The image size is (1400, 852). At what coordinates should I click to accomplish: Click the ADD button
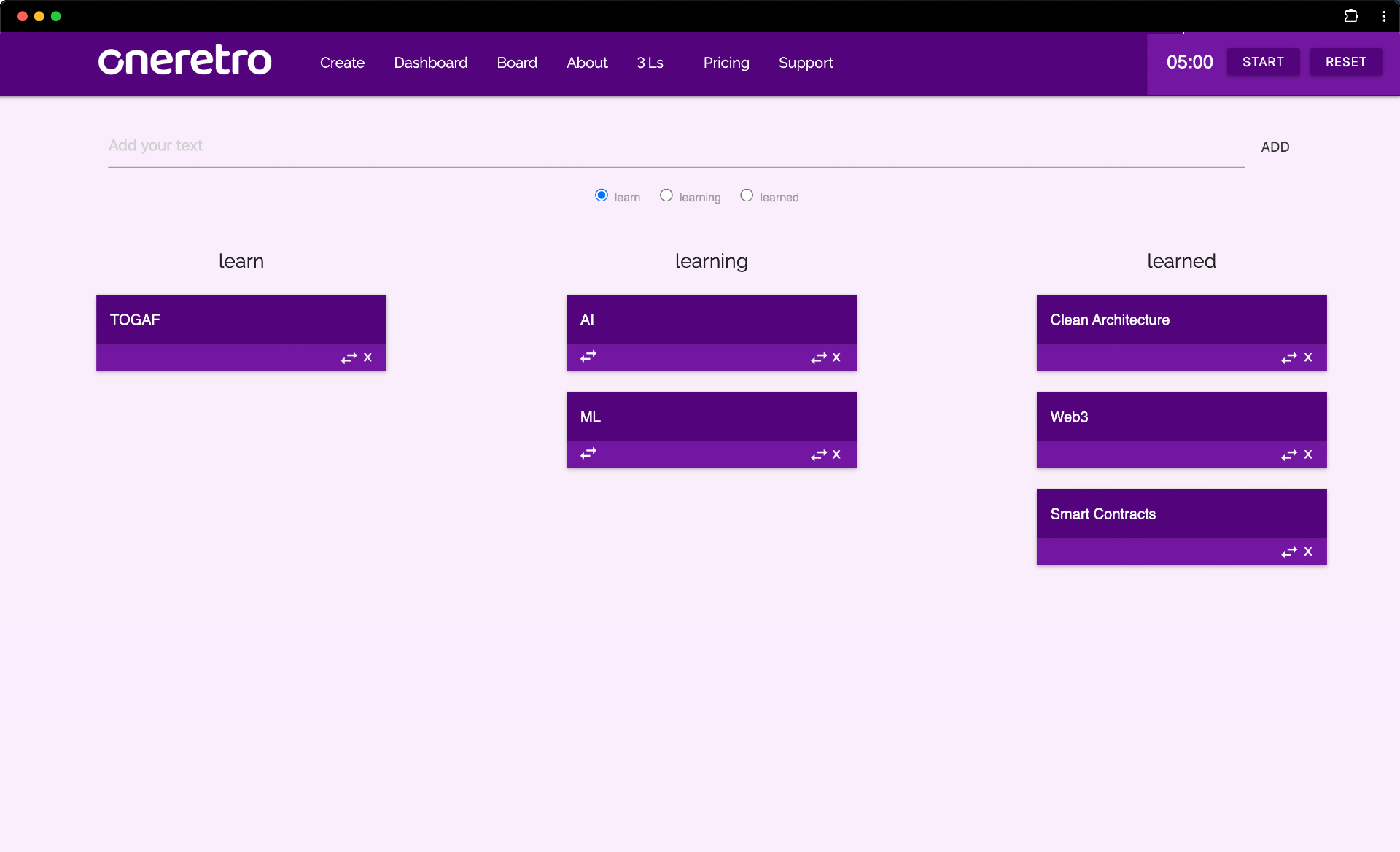coord(1275,147)
